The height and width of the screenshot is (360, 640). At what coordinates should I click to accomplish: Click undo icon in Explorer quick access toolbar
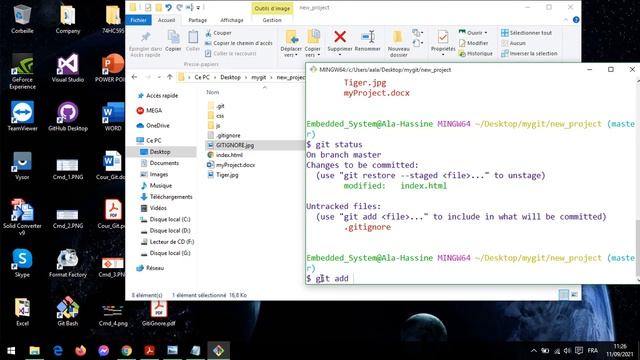pyautogui.click(x=168, y=8)
